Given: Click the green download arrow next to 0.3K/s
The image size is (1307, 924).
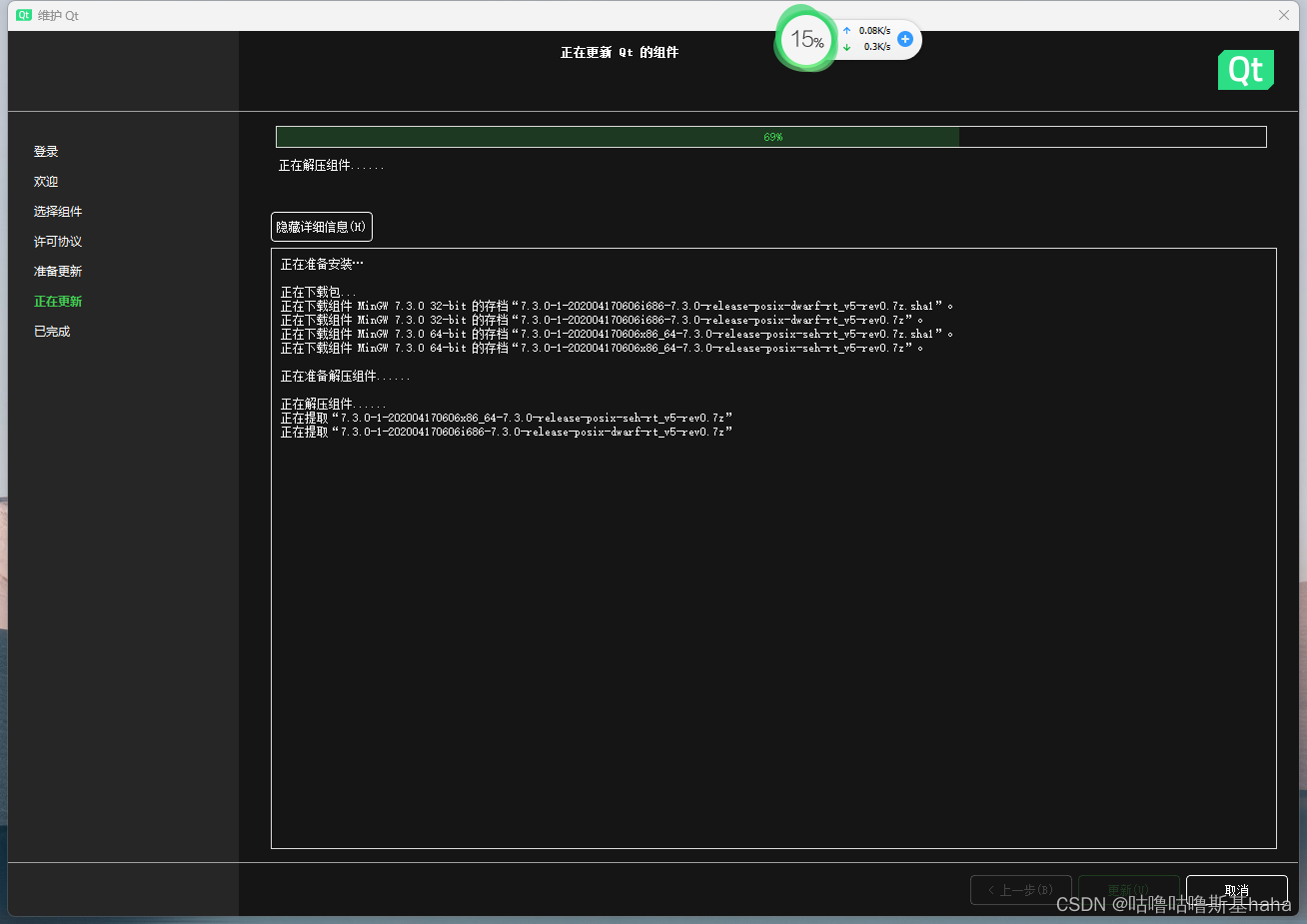Looking at the screenshot, I should [x=845, y=46].
